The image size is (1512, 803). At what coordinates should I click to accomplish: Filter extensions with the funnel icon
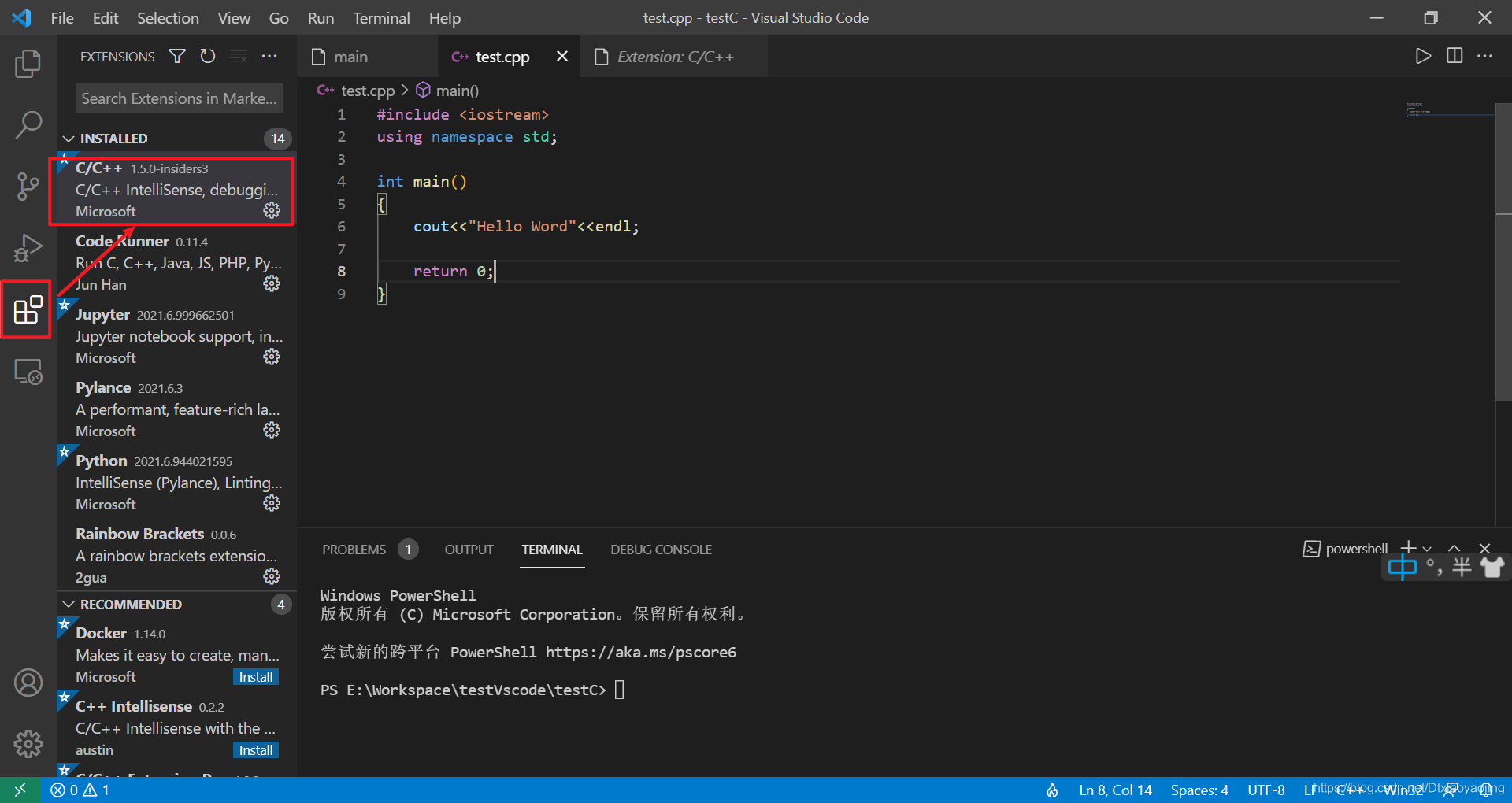click(177, 57)
